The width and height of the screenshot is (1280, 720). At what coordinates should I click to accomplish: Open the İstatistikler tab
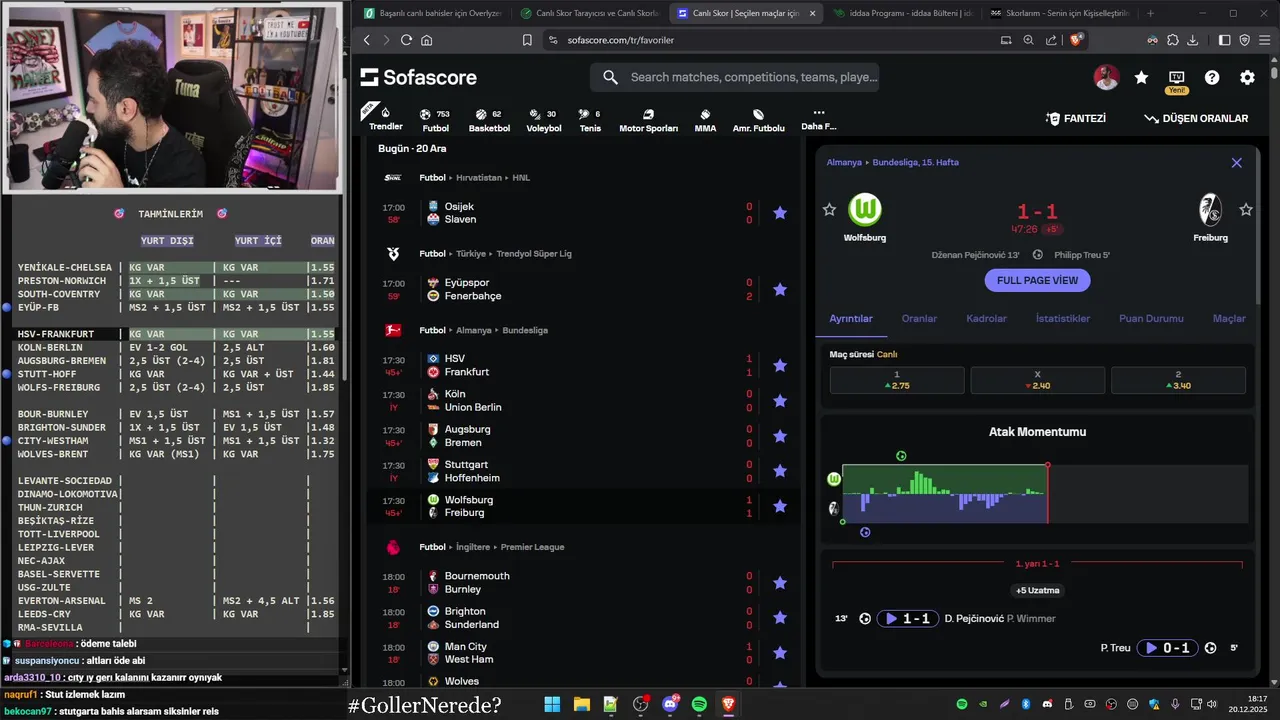click(1063, 319)
